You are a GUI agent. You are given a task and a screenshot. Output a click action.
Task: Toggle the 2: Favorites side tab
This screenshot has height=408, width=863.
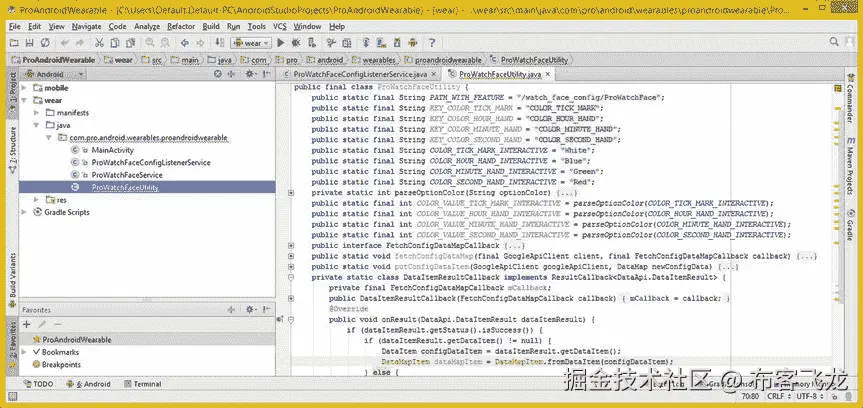(x=12, y=345)
